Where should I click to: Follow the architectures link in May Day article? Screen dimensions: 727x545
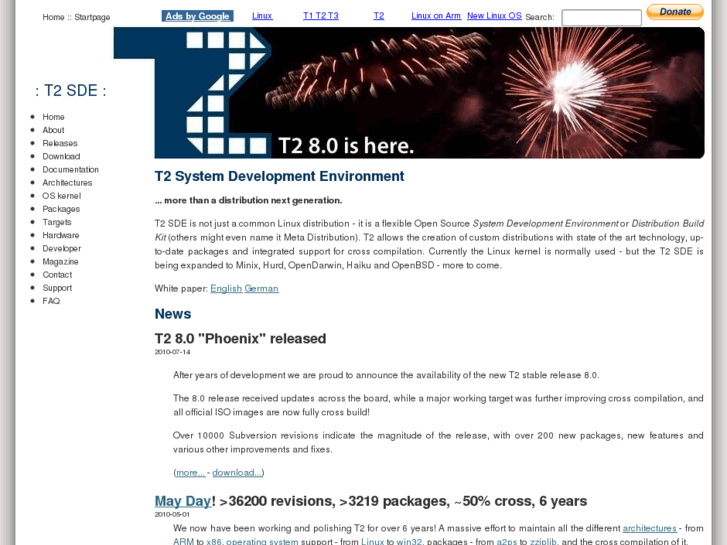pyautogui.click(x=649, y=528)
